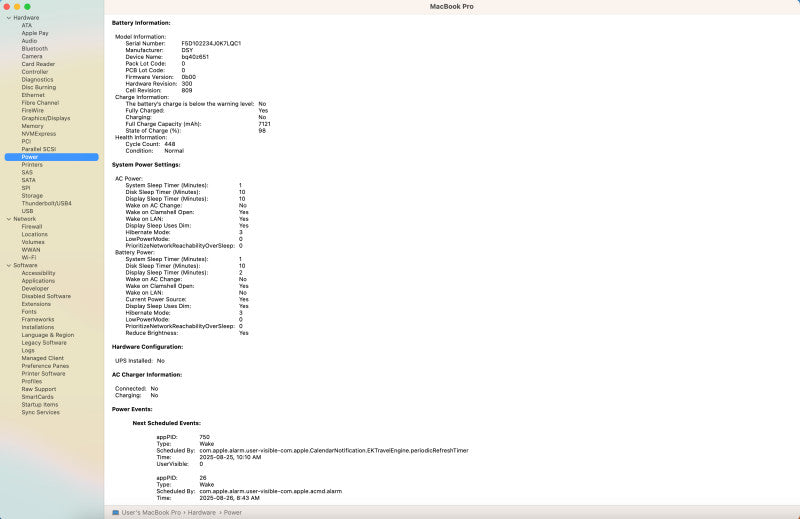This screenshot has height=519, width=800.
Task: Select SPI in the sidebar
Action: coord(26,188)
